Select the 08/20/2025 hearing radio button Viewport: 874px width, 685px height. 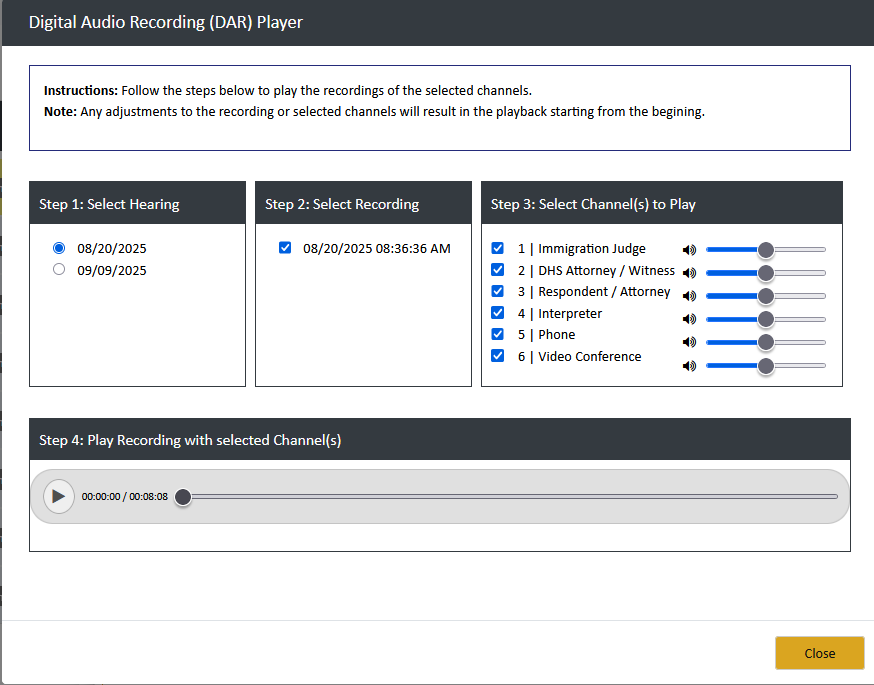[59, 248]
